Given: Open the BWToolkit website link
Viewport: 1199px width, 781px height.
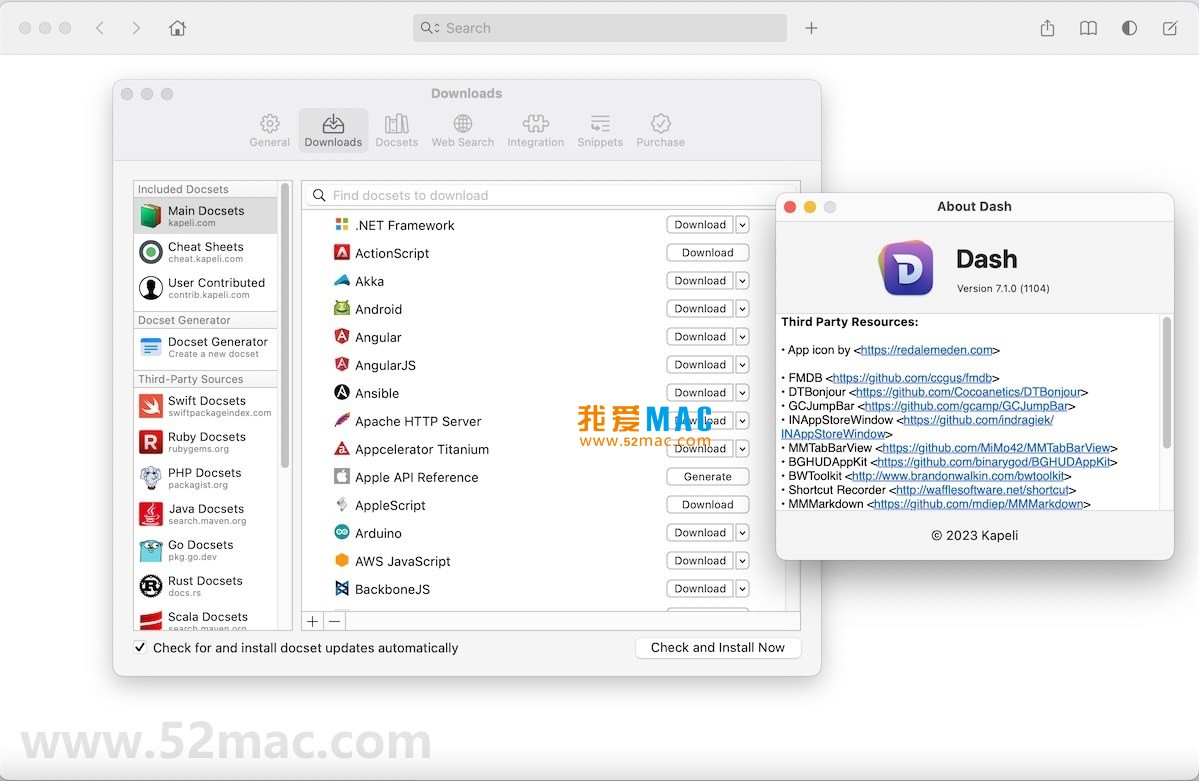Looking at the screenshot, I should (x=958, y=476).
